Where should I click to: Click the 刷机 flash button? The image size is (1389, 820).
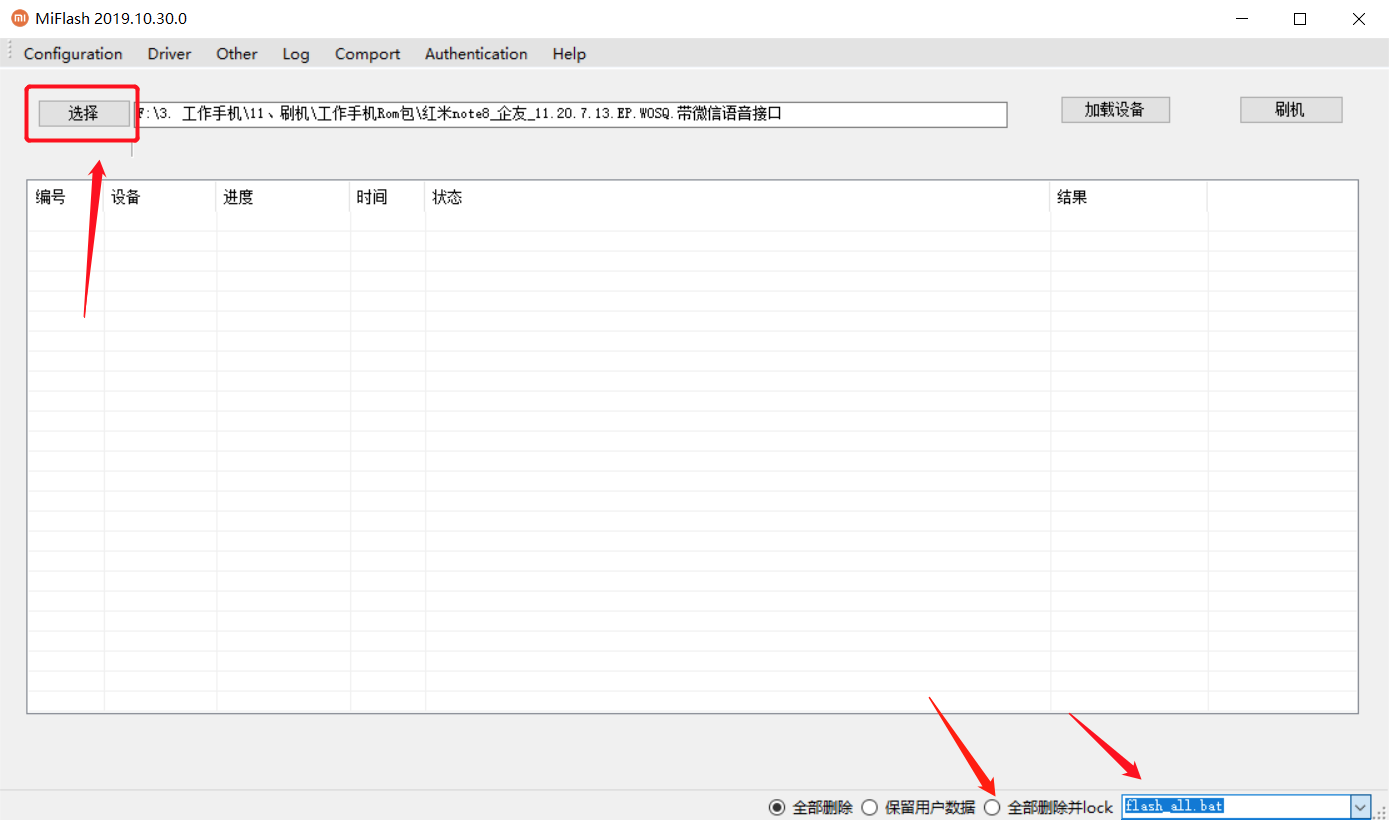click(x=1290, y=110)
